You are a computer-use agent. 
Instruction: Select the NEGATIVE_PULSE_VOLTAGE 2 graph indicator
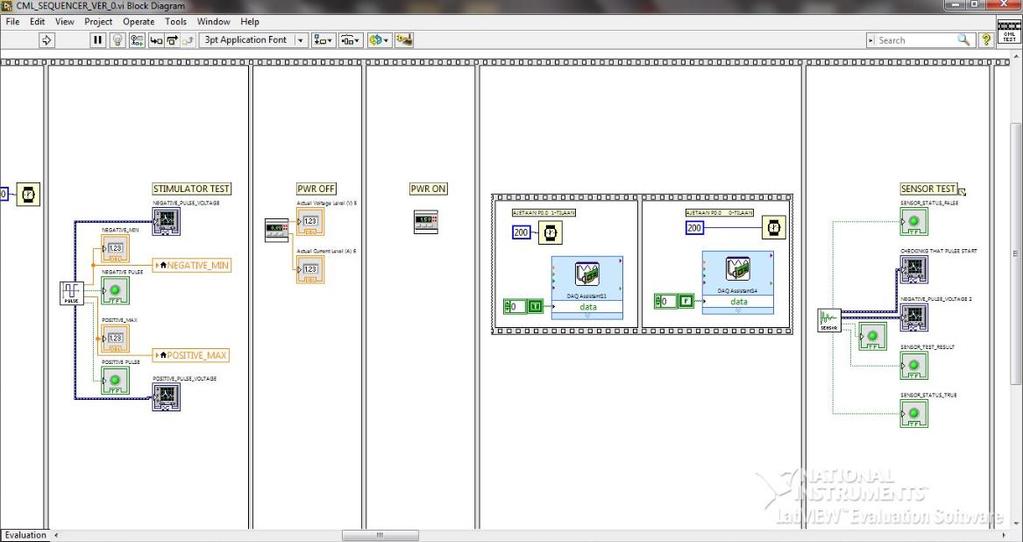pos(914,317)
